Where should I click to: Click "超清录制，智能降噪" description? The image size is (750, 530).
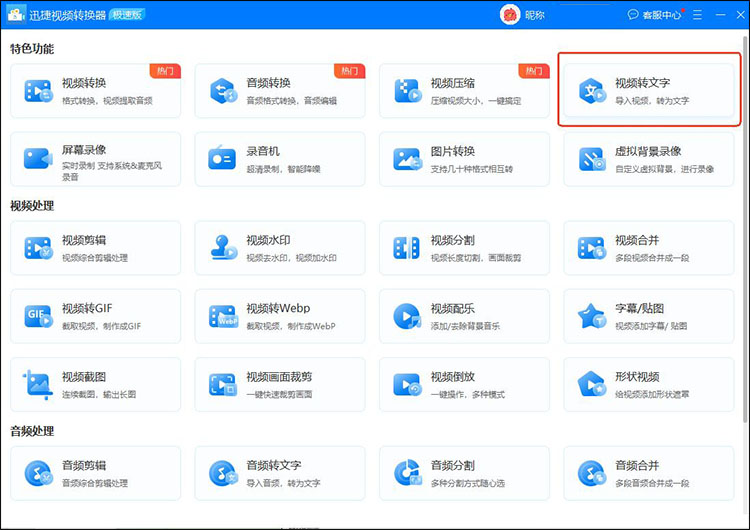(x=284, y=169)
